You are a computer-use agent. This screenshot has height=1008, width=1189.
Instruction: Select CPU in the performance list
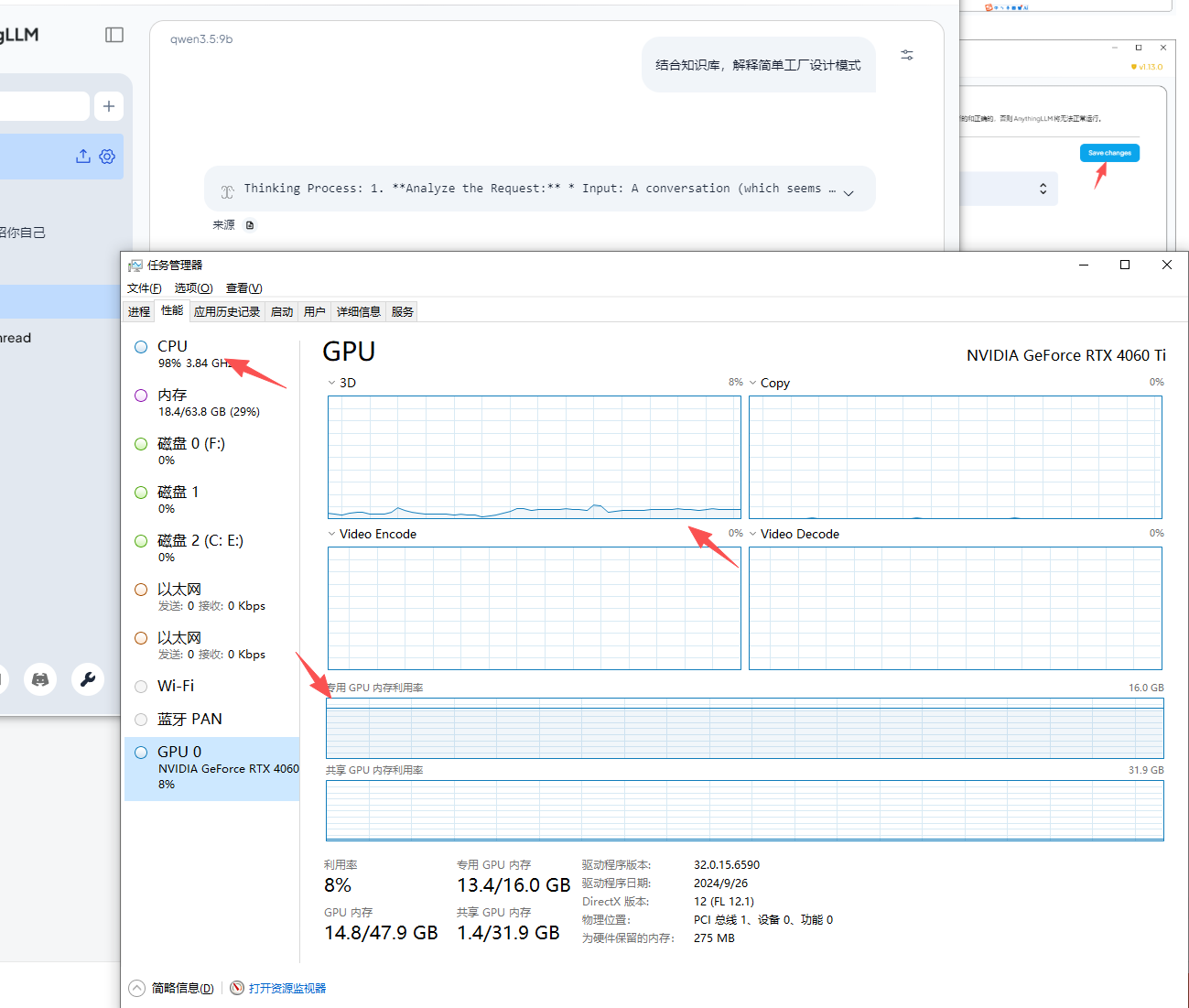click(x=212, y=353)
